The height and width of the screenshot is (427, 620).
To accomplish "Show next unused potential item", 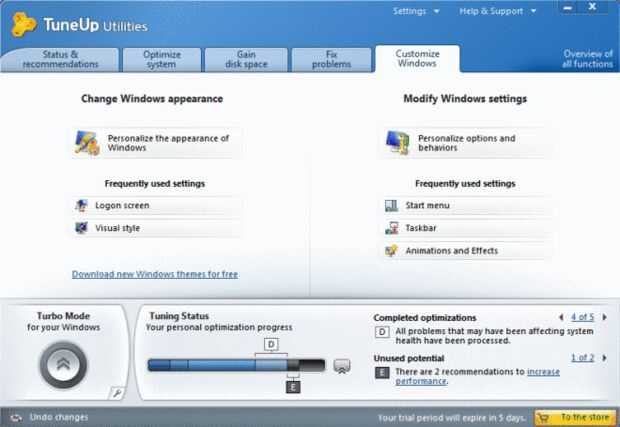I will click(605, 358).
